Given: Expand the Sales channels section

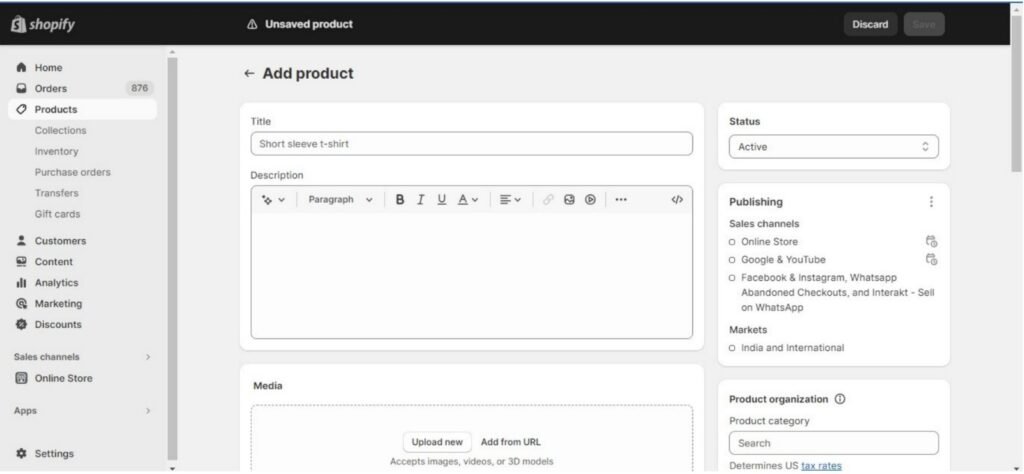Looking at the screenshot, I should [148, 357].
